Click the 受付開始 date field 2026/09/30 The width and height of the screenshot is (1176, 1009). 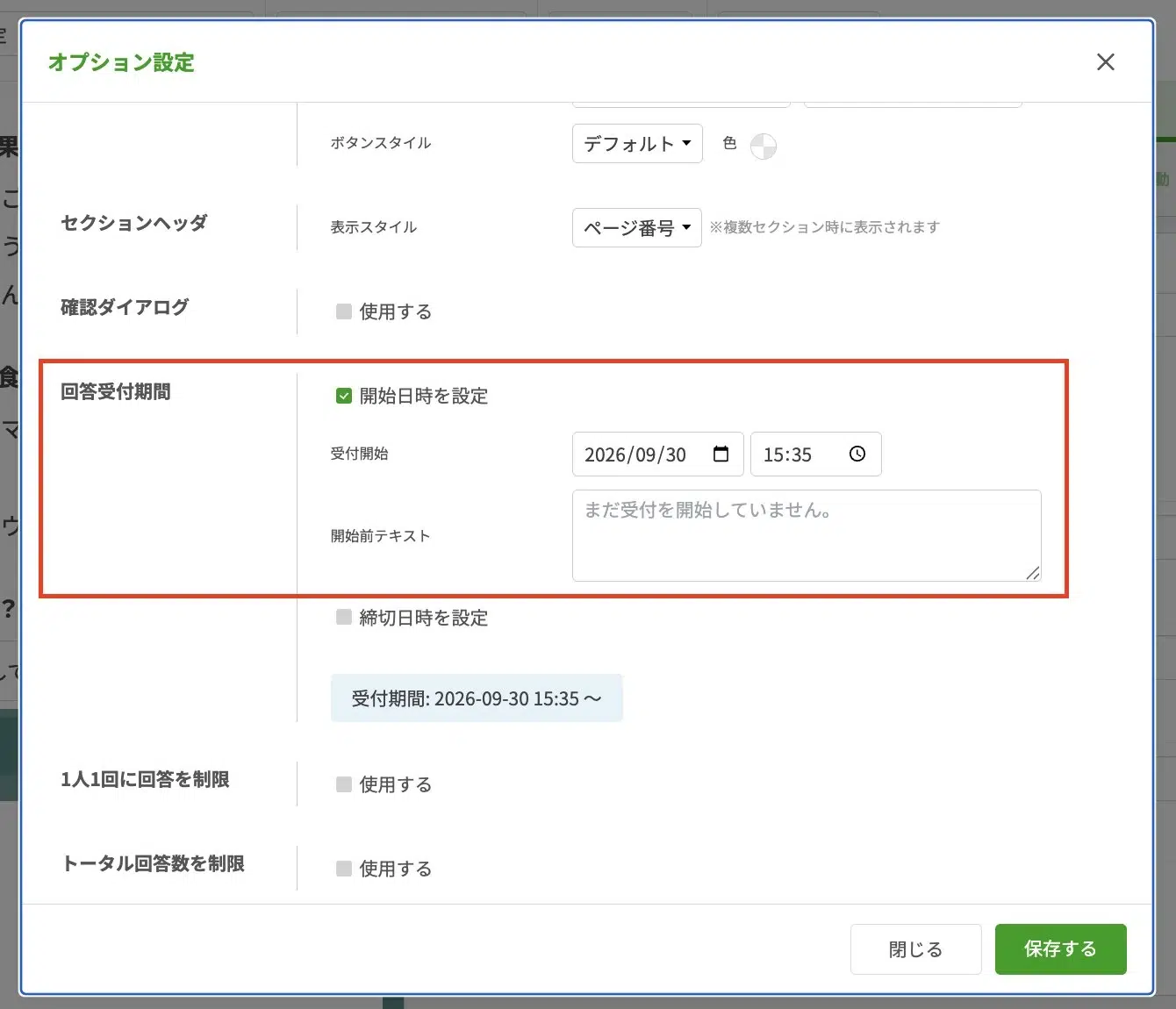(658, 454)
